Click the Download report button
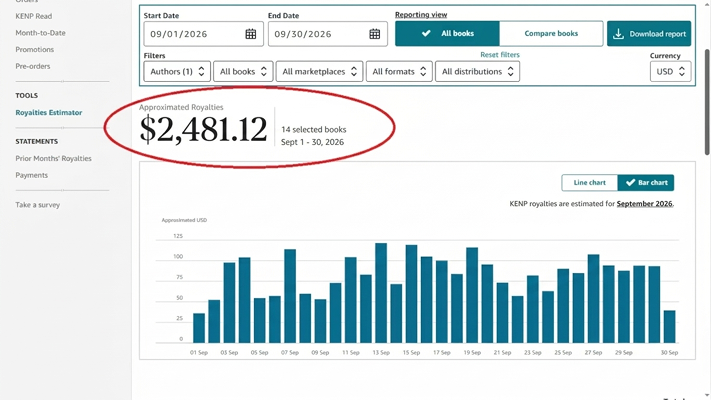 click(649, 34)
